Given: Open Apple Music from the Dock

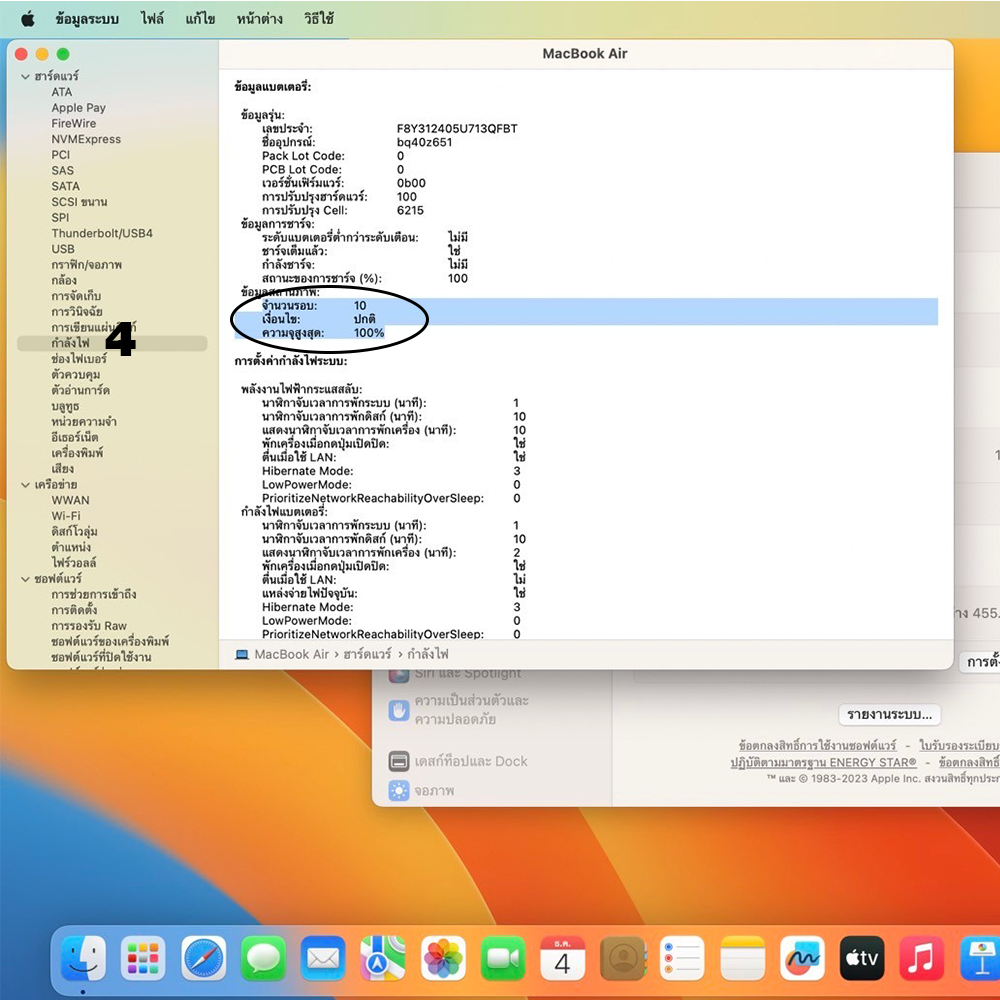Looking at the screenshot, I should coord(922,959).
